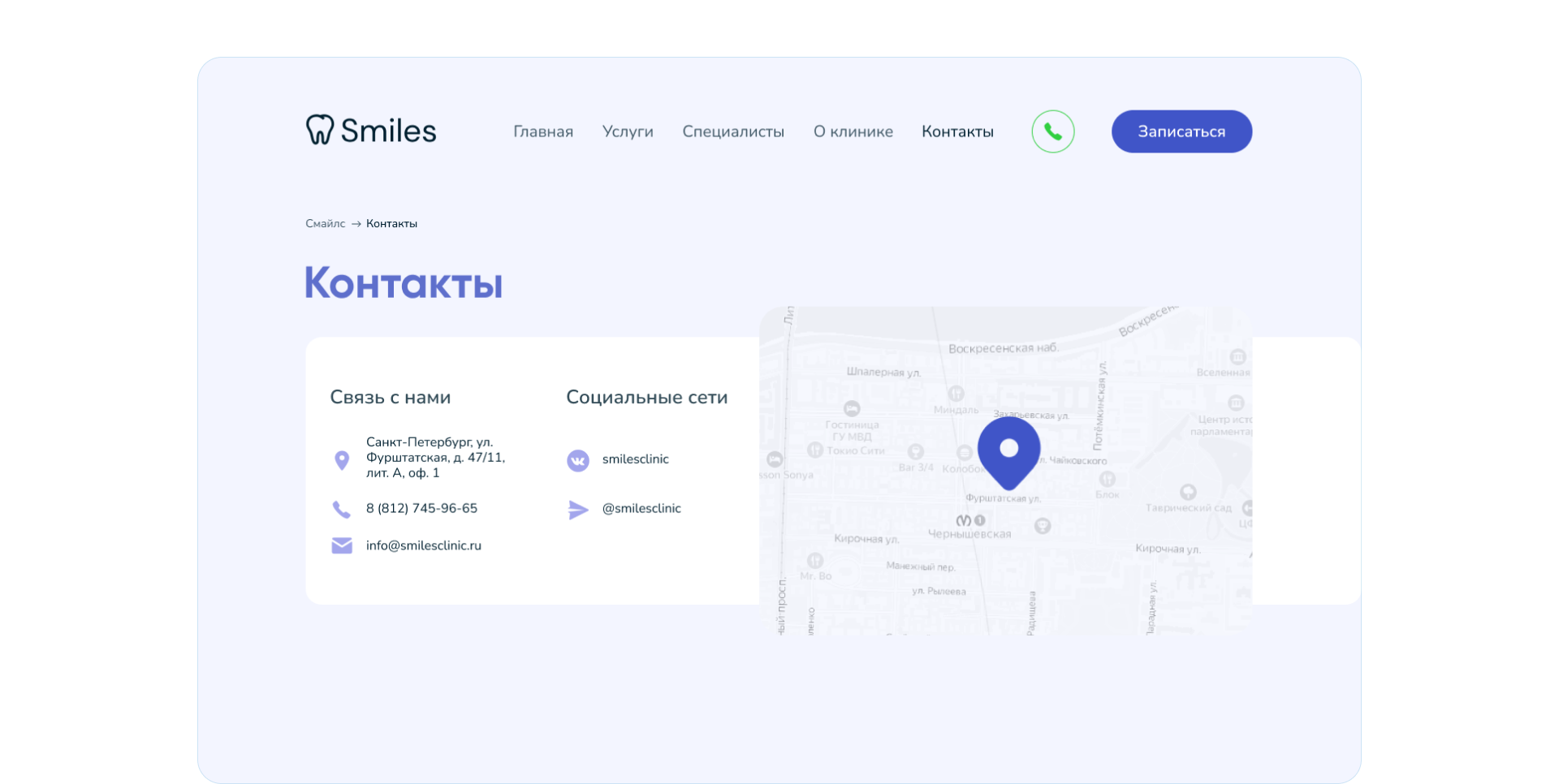Click the VK social network icon
Viewport: 1559px width, 784px height.
tap(578, 459)
